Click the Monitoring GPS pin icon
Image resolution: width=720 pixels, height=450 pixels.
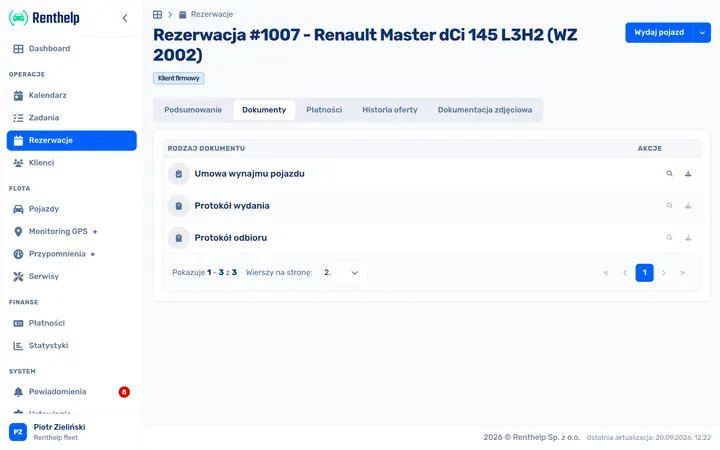pos(18,231)
